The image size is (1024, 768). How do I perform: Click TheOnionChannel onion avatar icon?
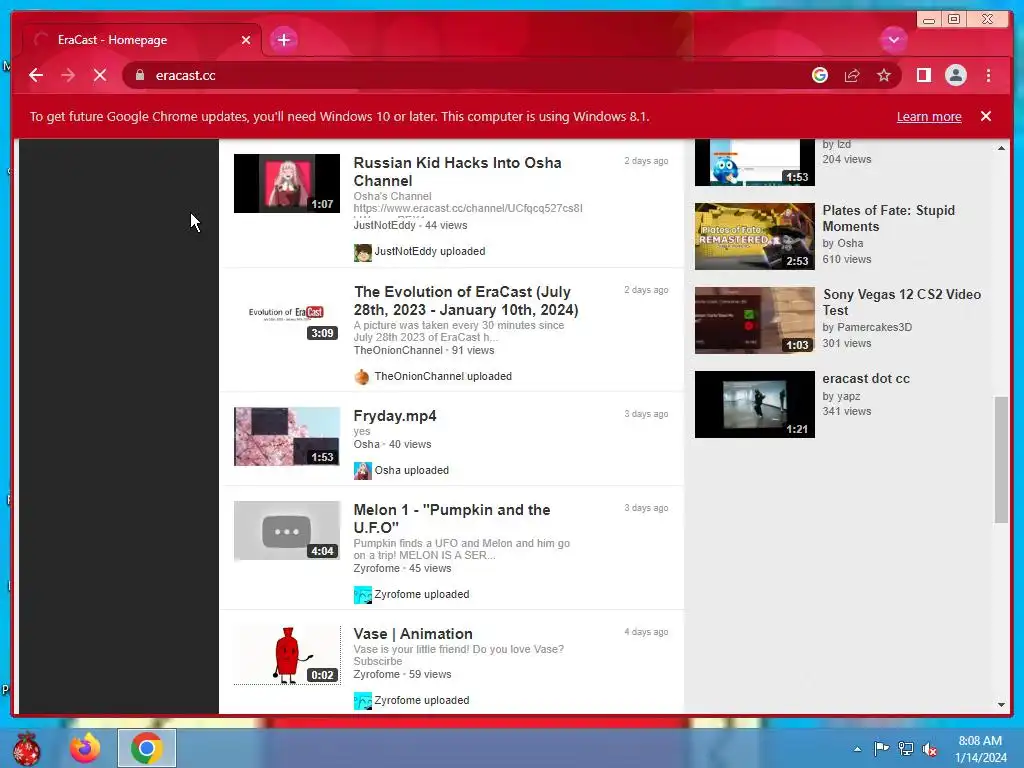362,377
